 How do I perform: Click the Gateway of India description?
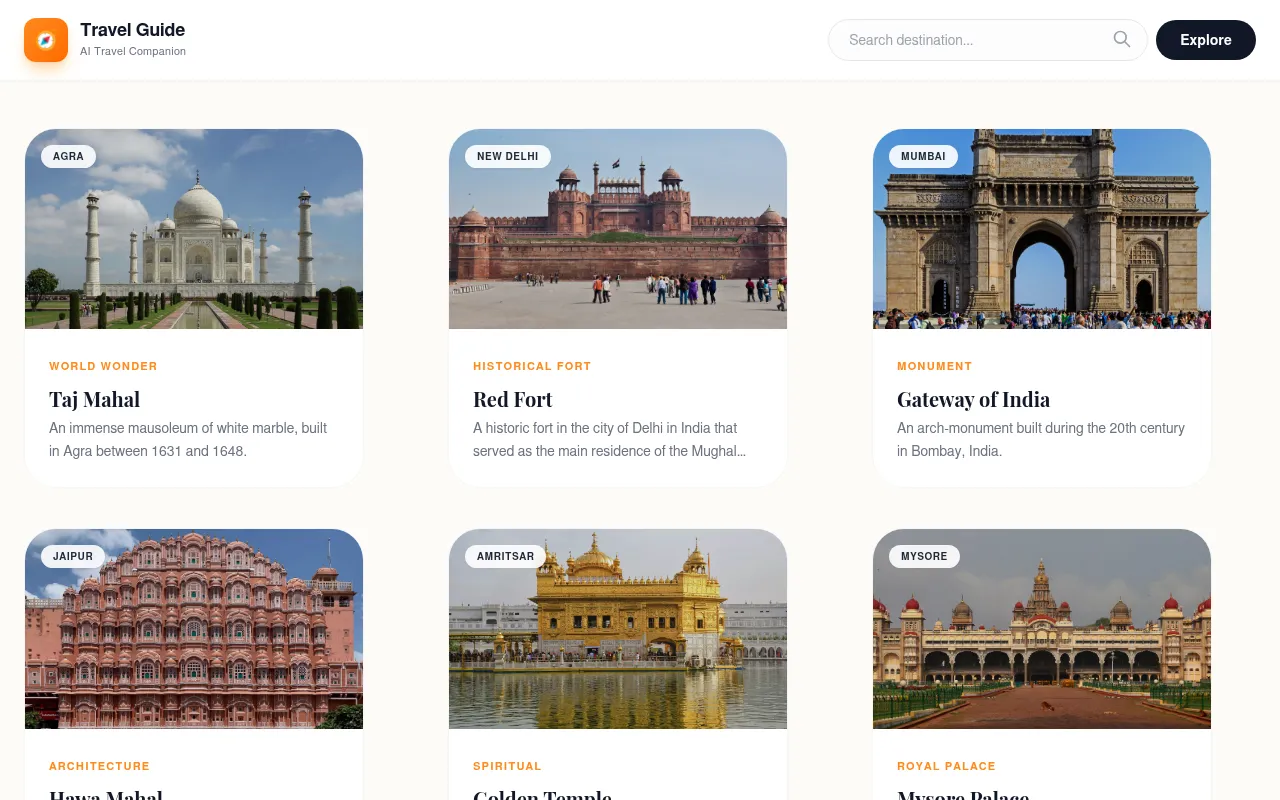[x=1041, y=439]
